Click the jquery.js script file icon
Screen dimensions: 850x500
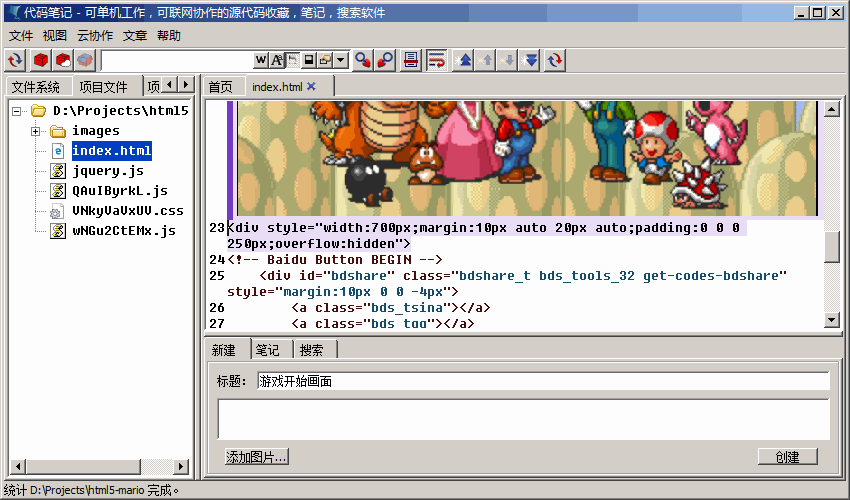point(58,171)
